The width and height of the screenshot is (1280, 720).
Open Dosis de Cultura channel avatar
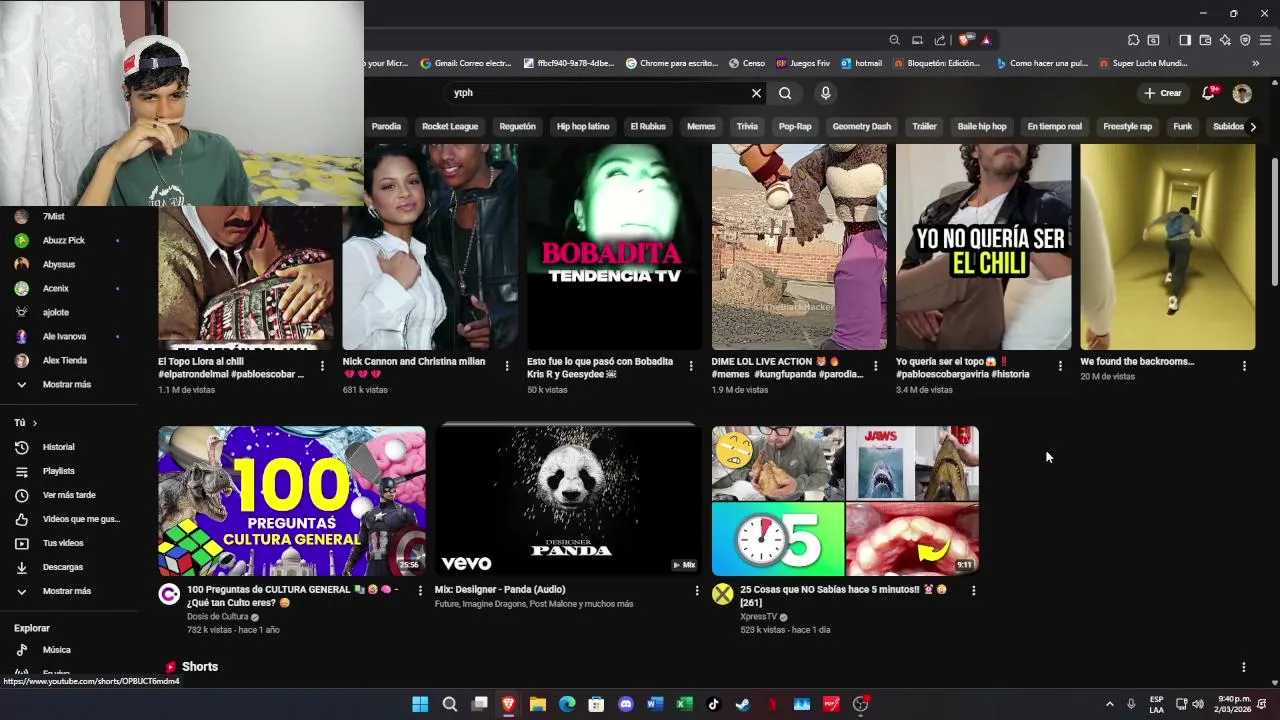click(169, 595)
